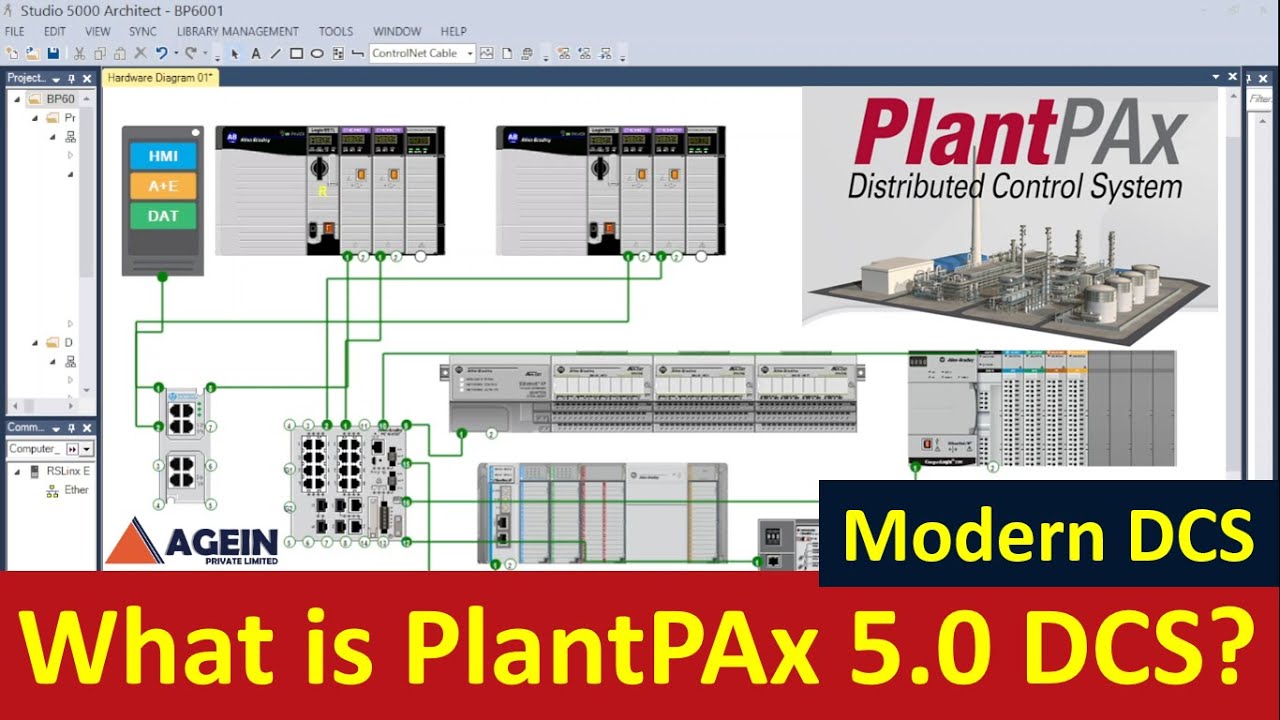Click the icon right of ellipse tool
The height and width of the screenshot is (720, 1280).
pos(338,53)
